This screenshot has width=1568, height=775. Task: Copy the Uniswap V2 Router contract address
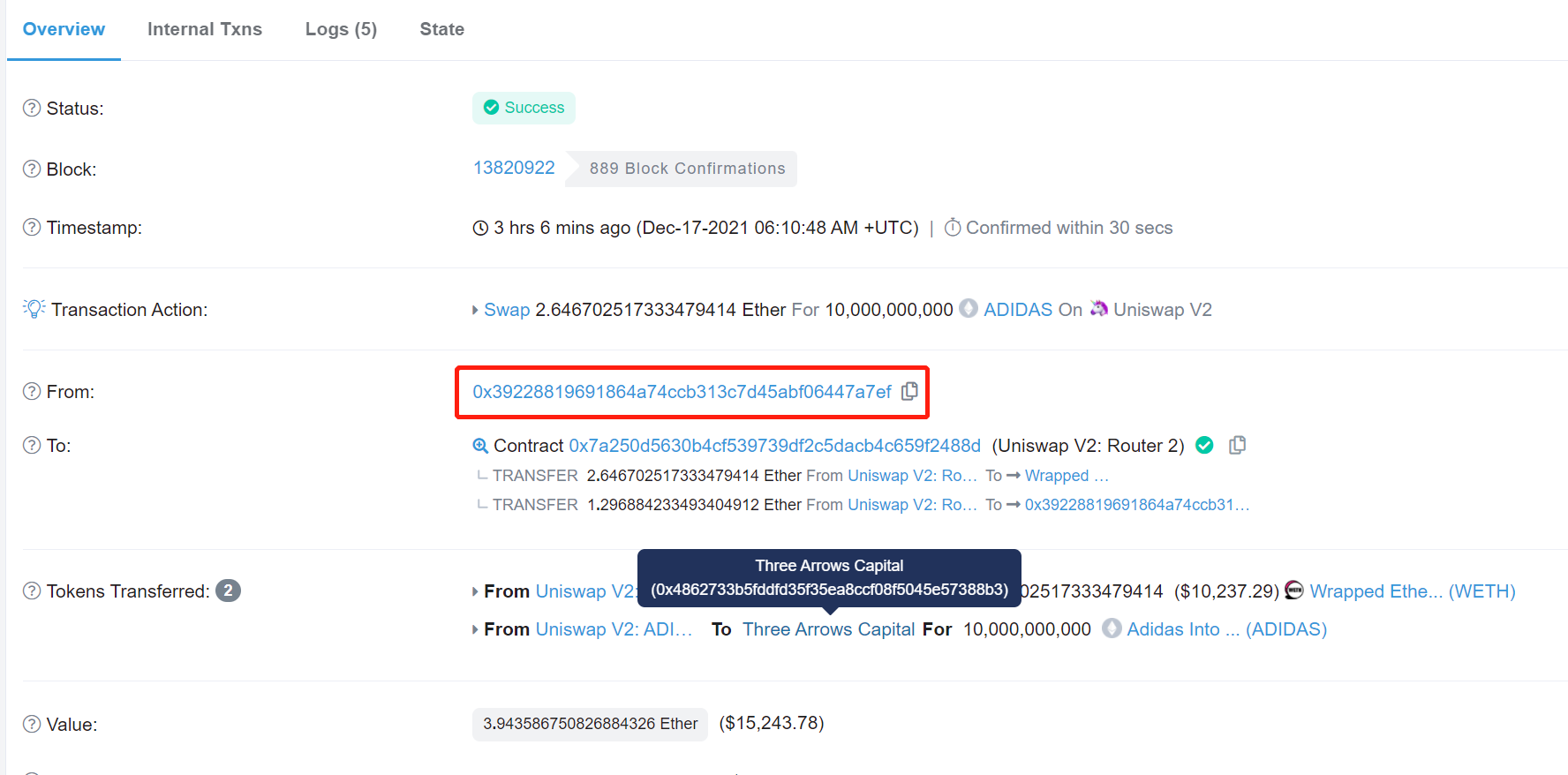[x=1237, y=445]
